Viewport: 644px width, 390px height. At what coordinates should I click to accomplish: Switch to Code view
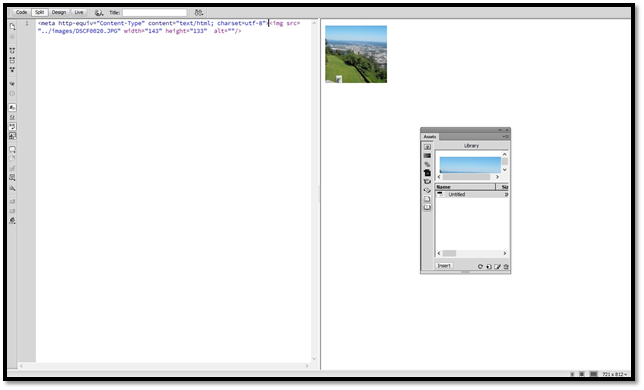point(21,12)
